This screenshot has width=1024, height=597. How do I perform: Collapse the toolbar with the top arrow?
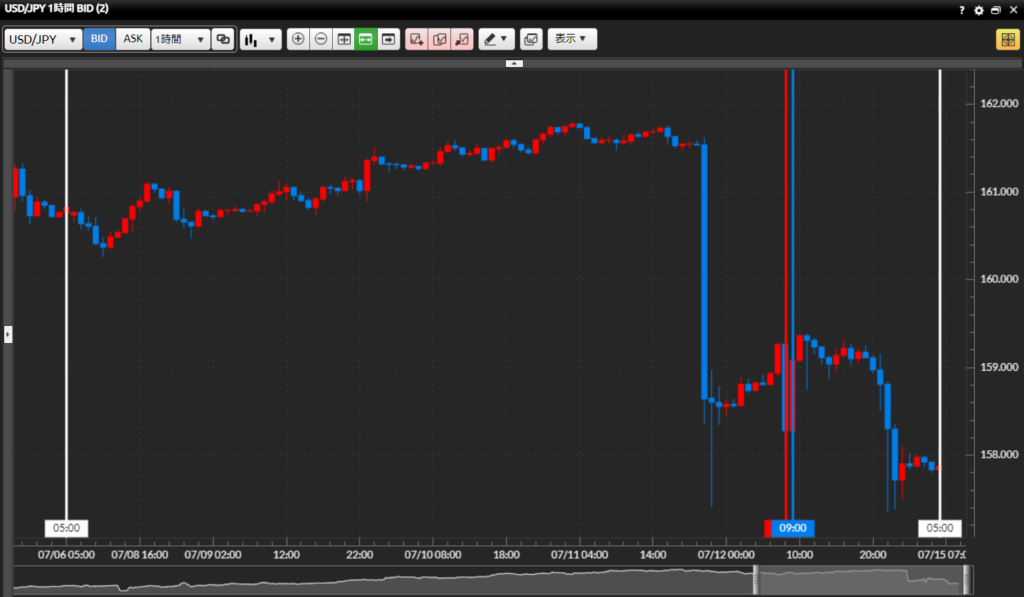[x=514, y=63]
